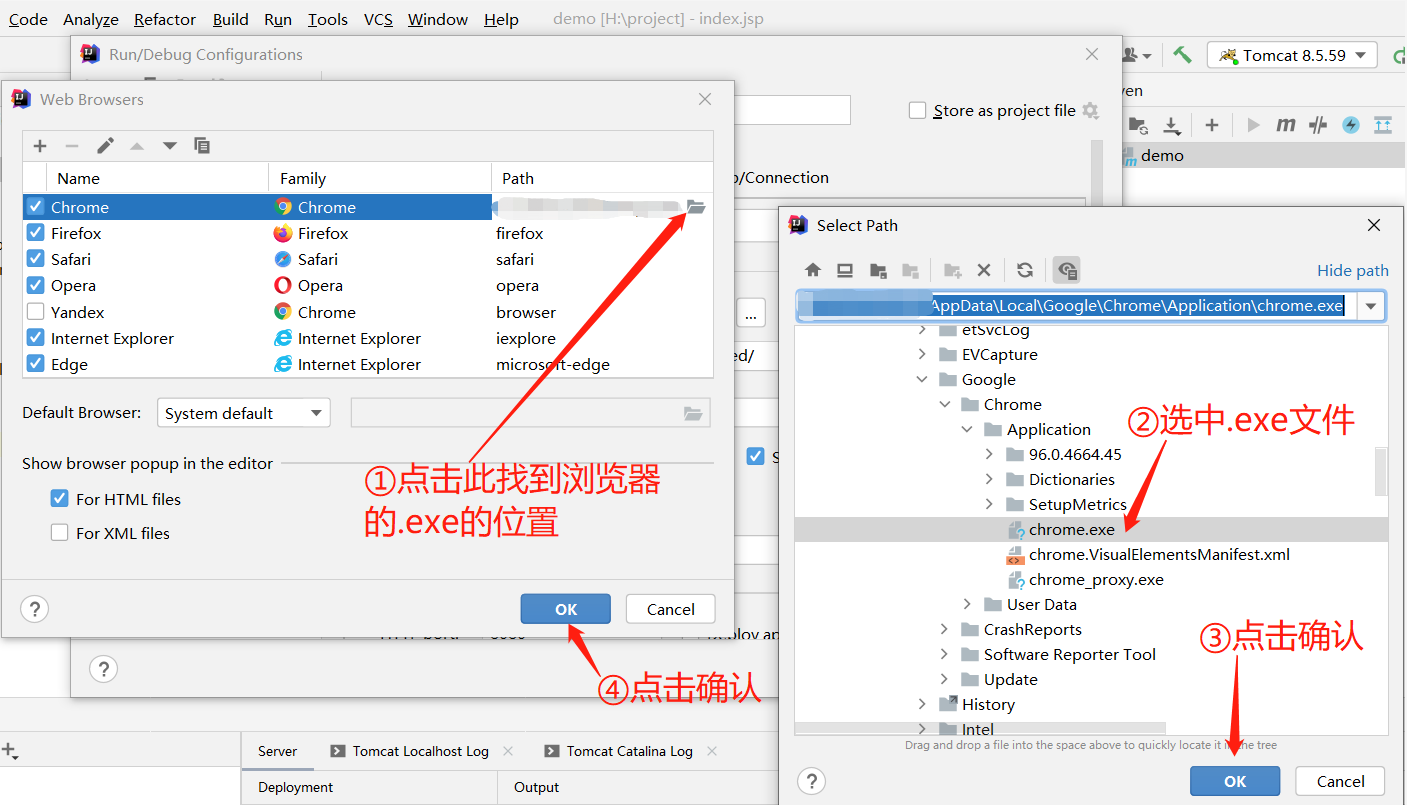Click the path text field in Select Path
Image resolution: width=1407 pixels, height=805 pixels.
coord(1077,306)
